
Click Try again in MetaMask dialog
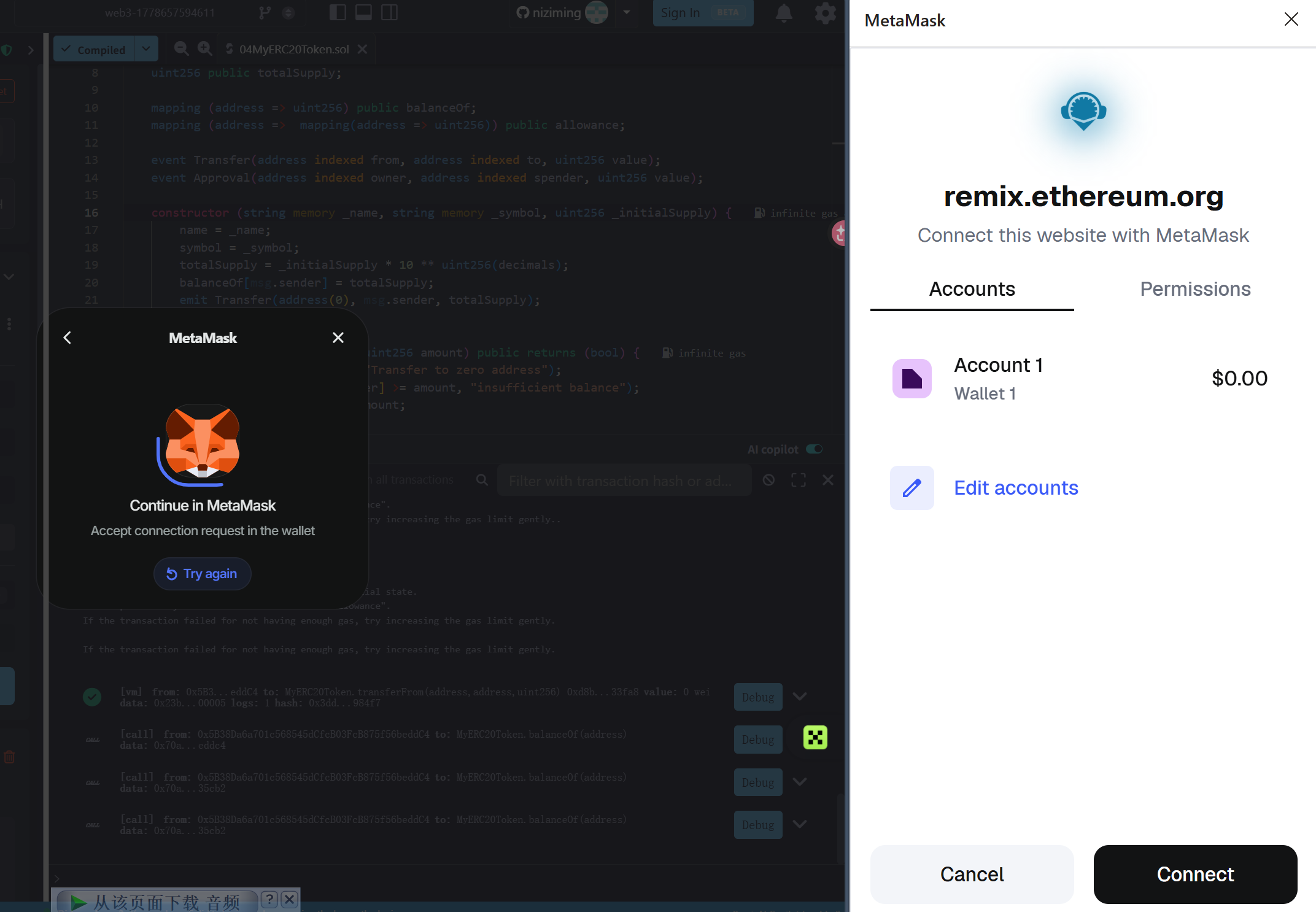click(202, 574)
